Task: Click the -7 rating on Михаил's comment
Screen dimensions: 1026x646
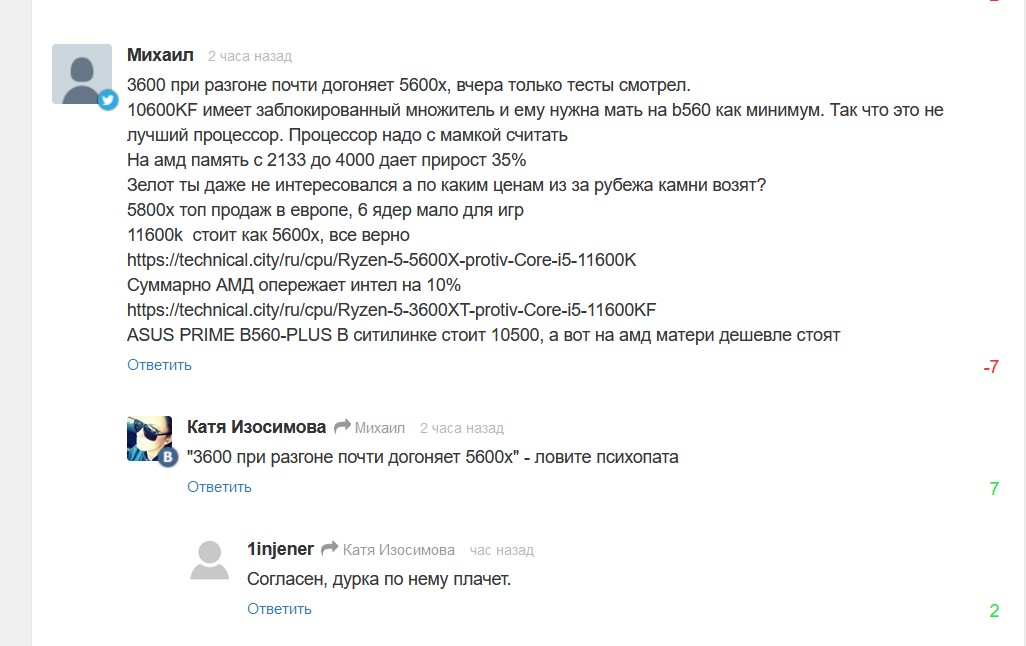Action: pos(990,367)
